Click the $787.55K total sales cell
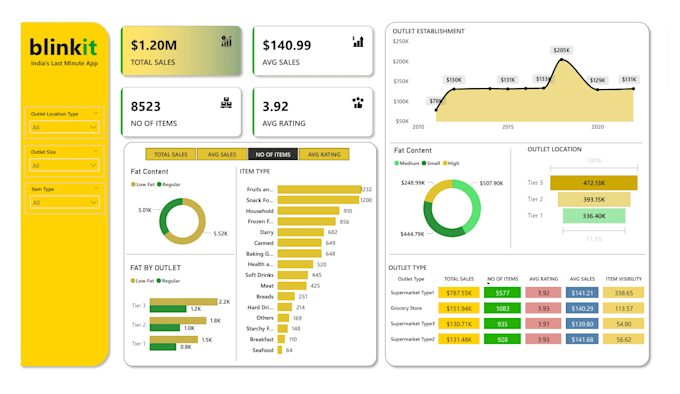Screen dimensions: 680x394 [x=459, y=293]
